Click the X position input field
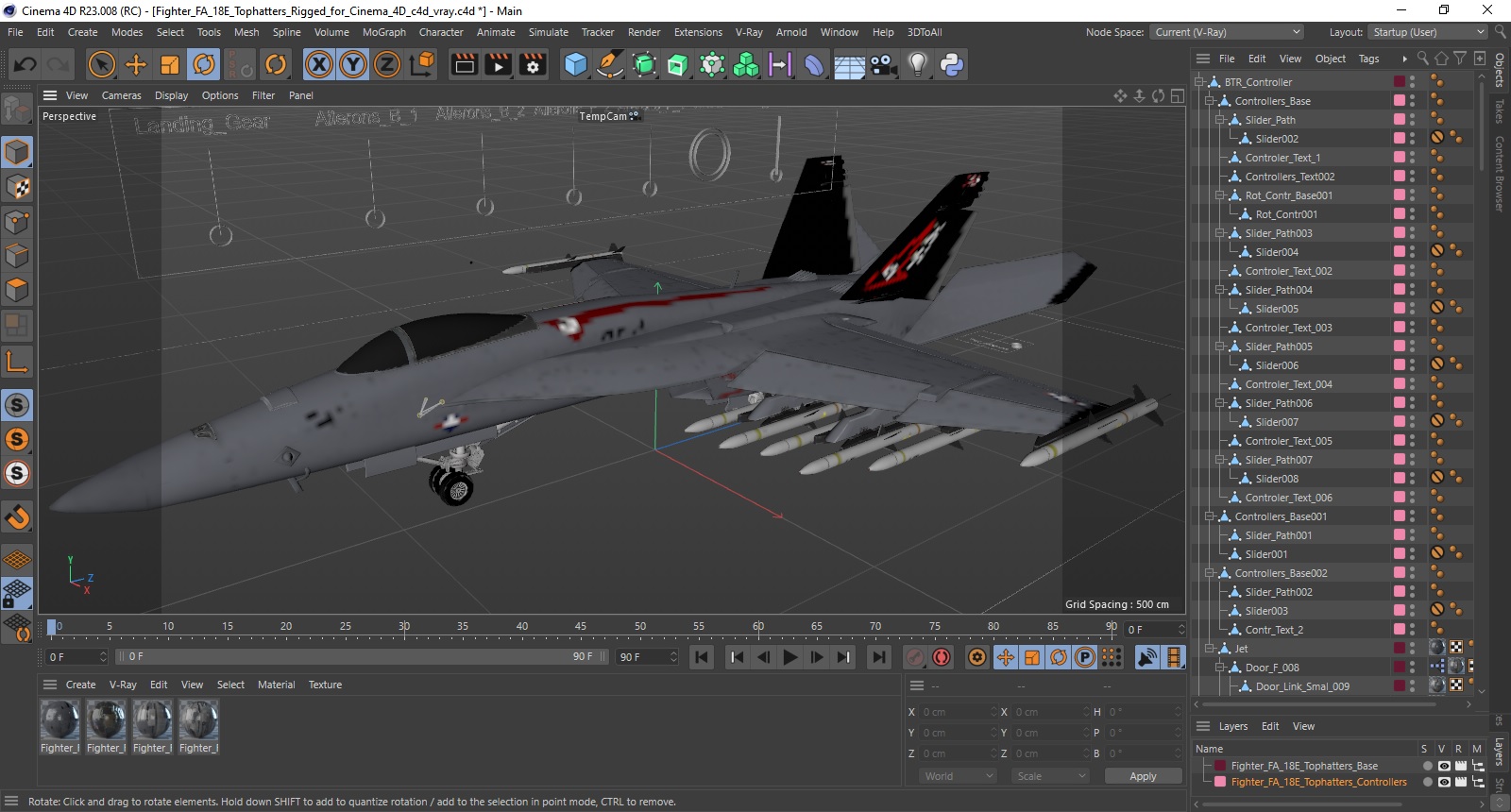1511x812 pixels. [x=959, y=712]
